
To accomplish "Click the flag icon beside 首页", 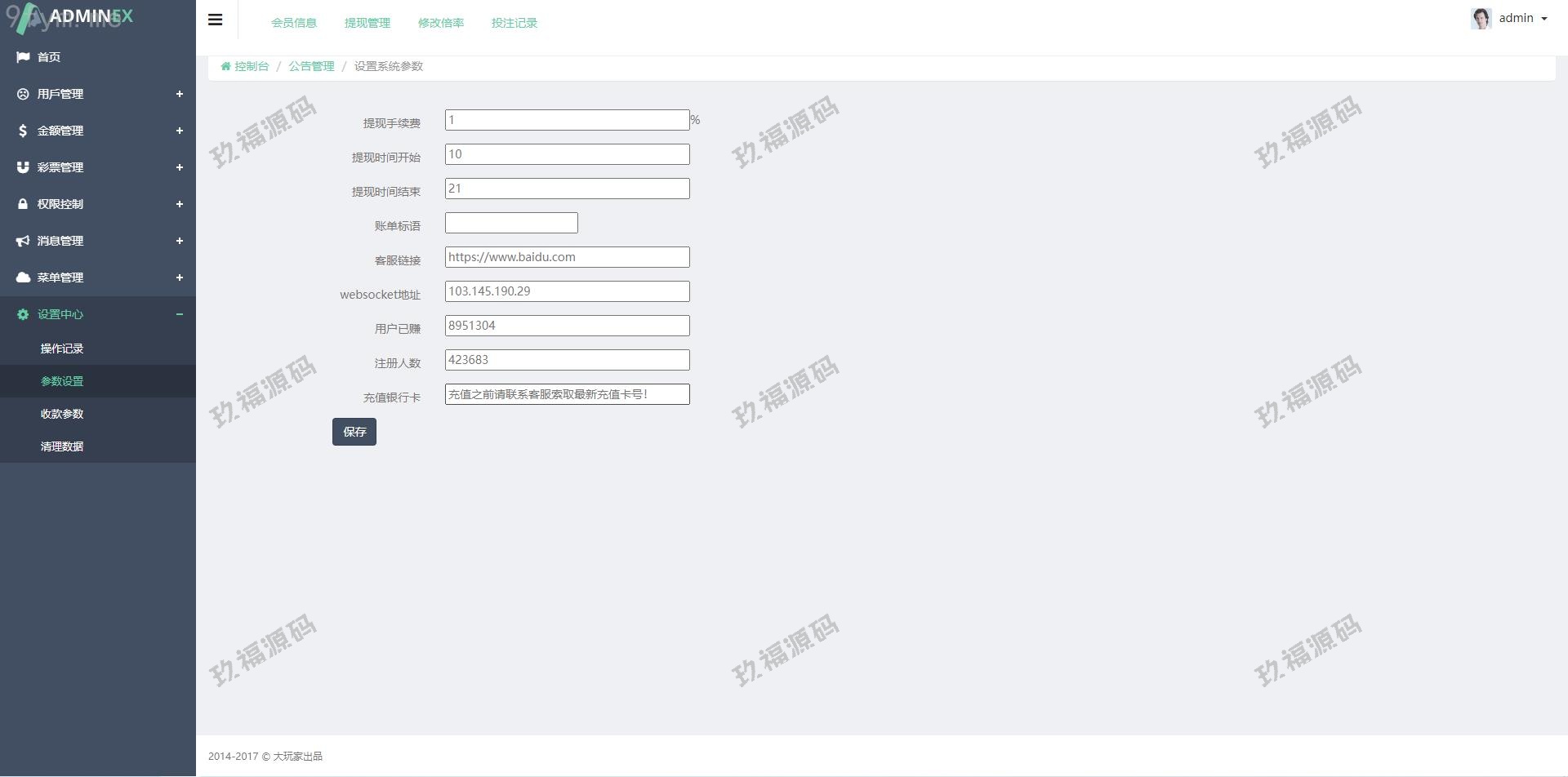I will coord(23,57).
